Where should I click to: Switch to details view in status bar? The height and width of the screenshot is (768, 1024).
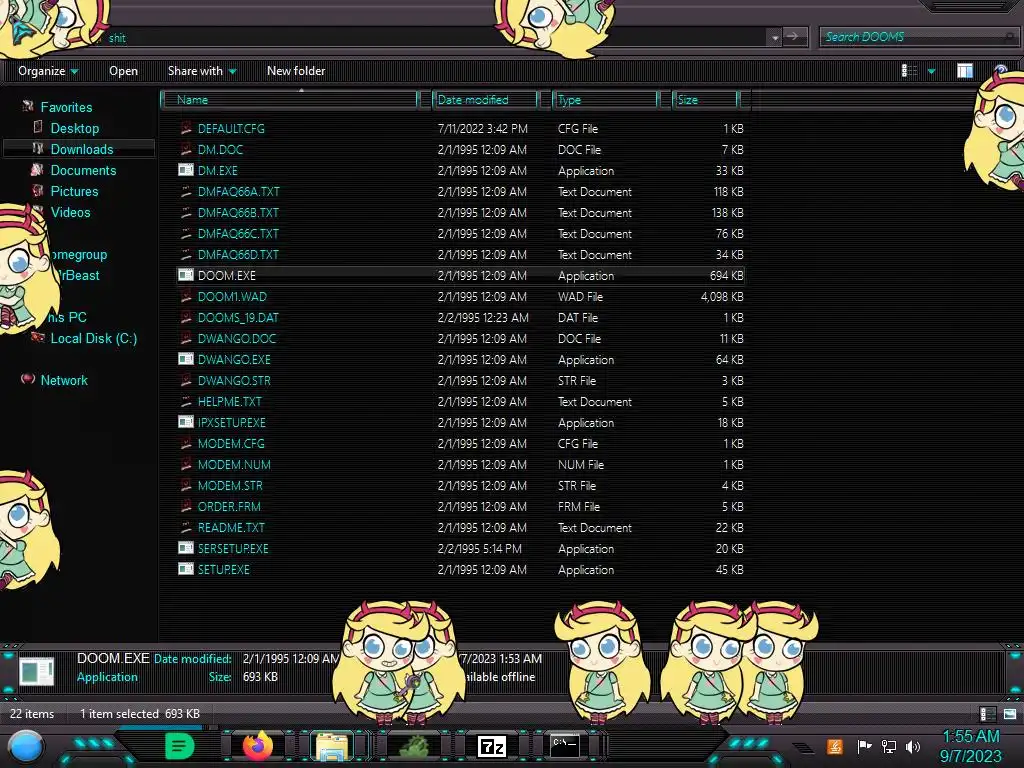pos(987,714)
